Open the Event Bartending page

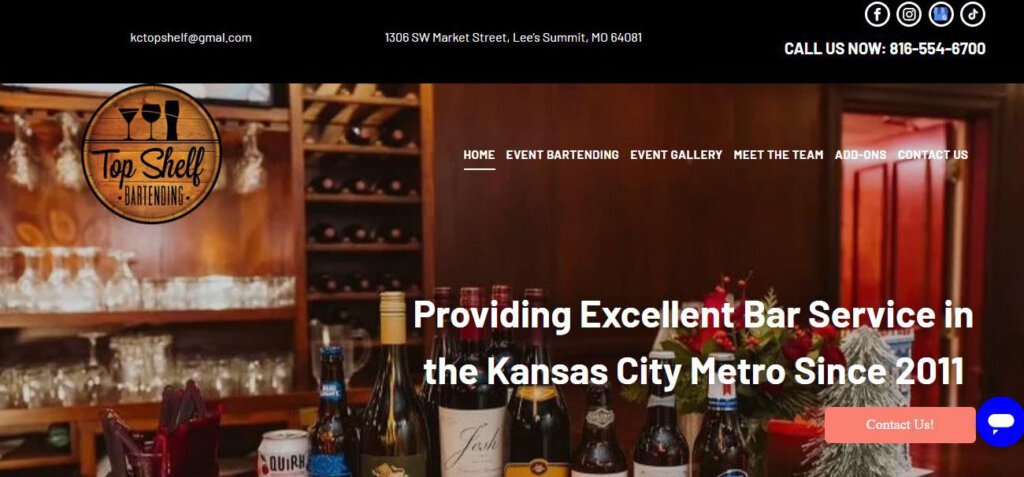point(562,155)
